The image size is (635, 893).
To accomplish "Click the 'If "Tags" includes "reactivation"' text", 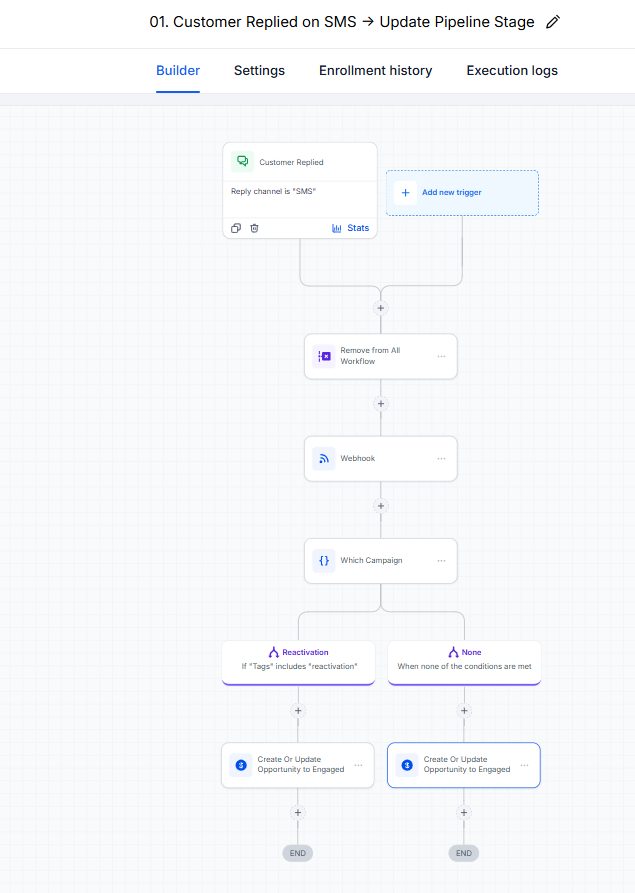I will (300, 666).
